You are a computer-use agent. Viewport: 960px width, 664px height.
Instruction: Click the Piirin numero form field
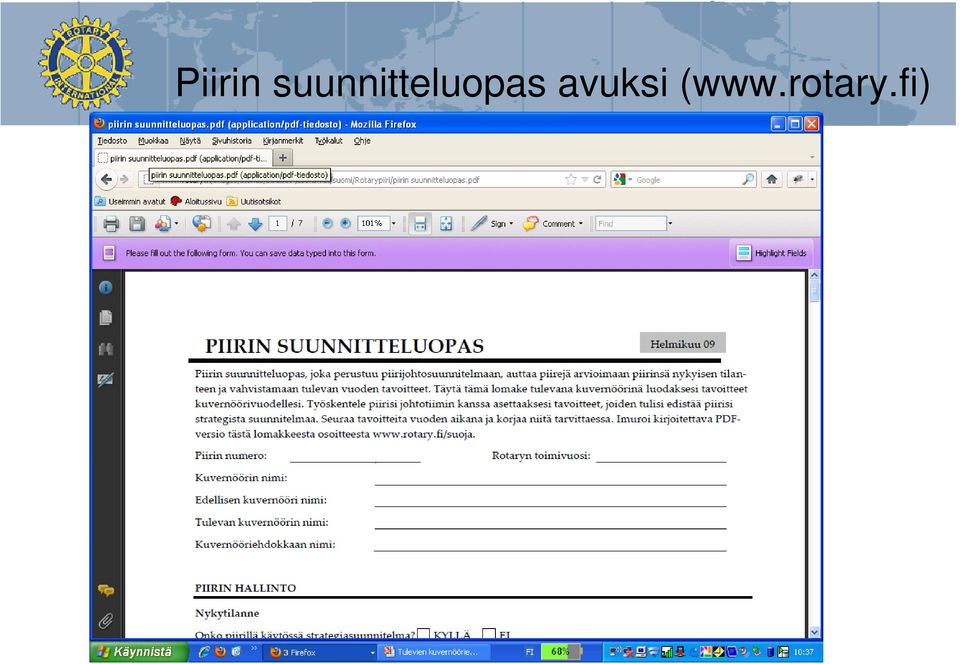coord(355,456)
